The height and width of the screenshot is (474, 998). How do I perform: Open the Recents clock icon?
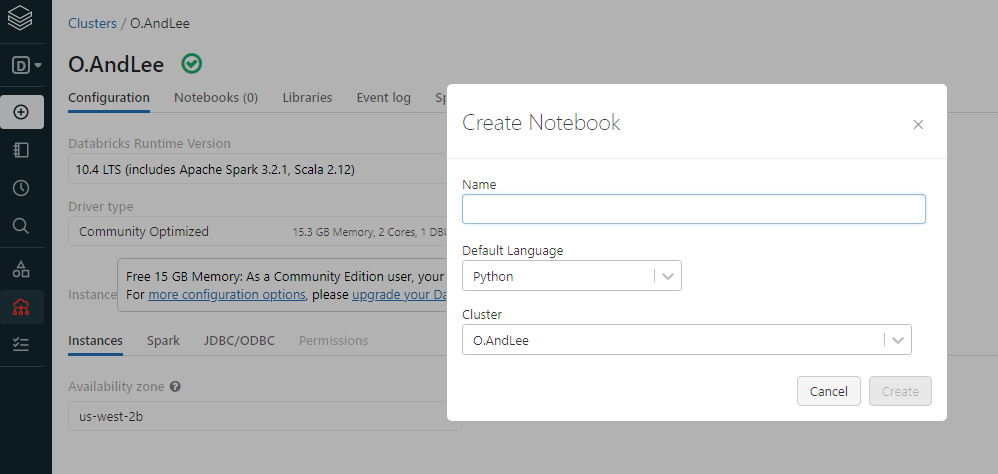(22, 188)
